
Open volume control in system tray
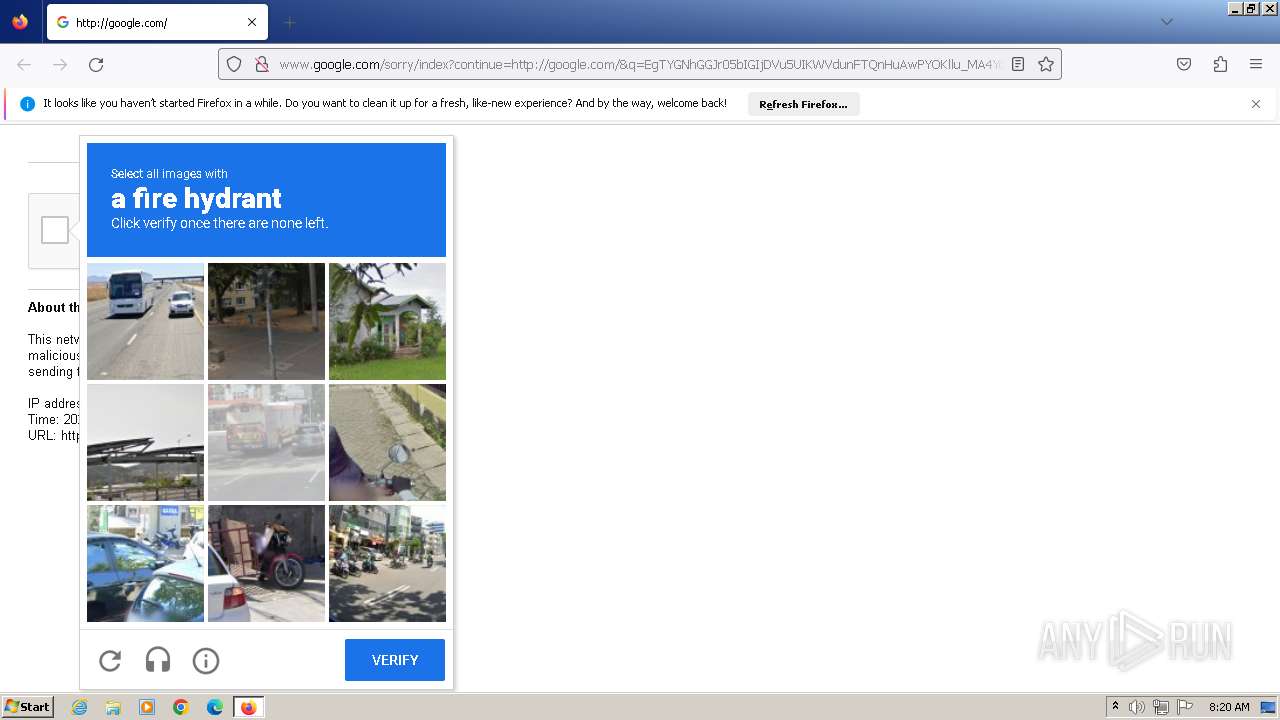[1137, 707]
